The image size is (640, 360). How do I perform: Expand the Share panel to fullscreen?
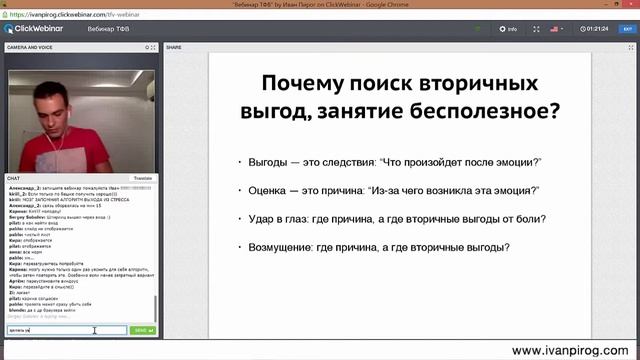pyautogui.click(x=631, y=47)
